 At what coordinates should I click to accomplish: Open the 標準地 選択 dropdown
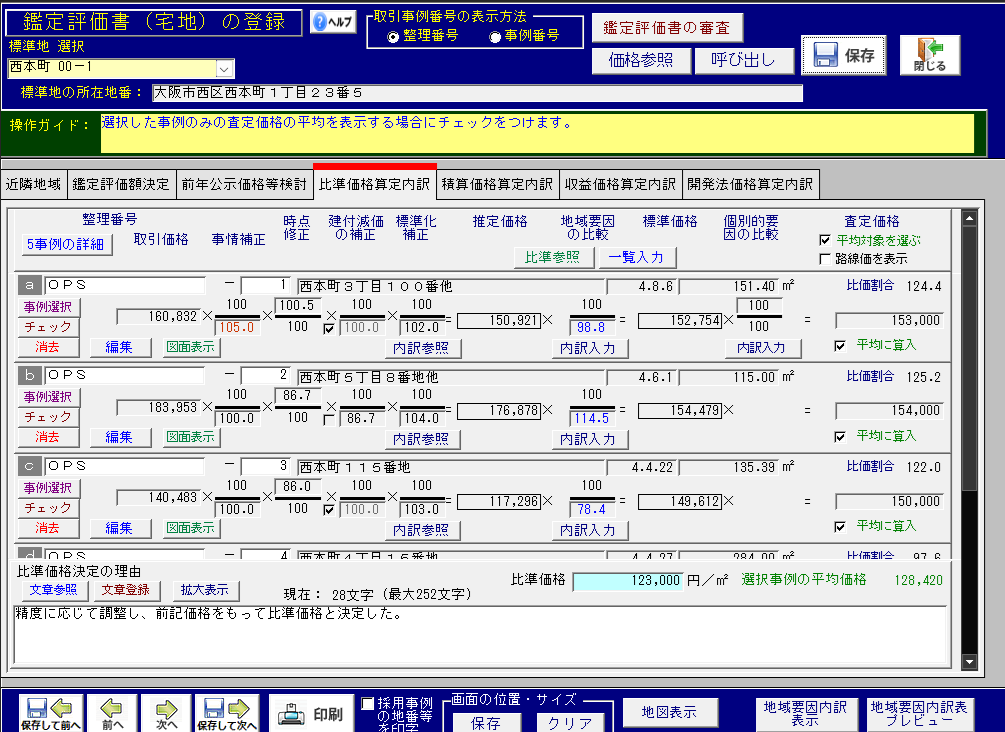tap(224, 68)
